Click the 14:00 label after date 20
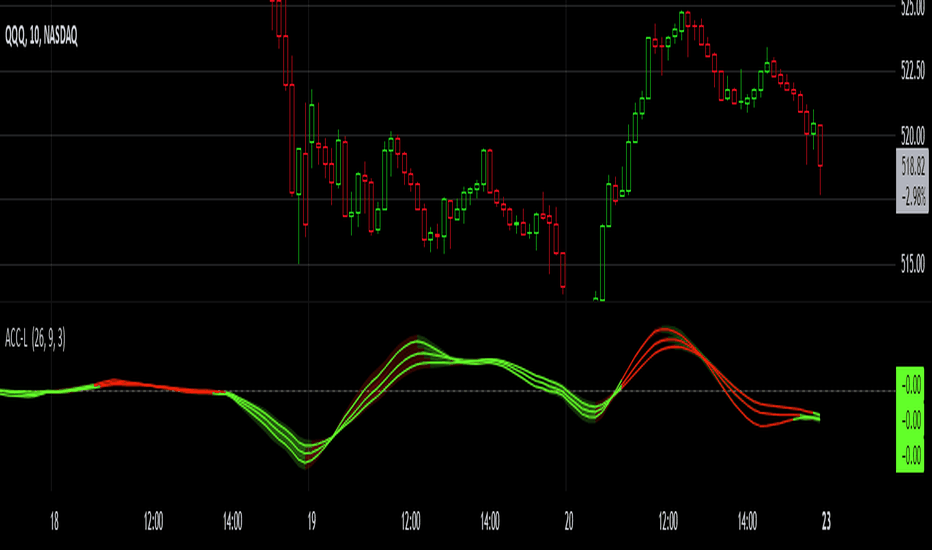This screenshot has width=932, height=550. pos(747,521)
